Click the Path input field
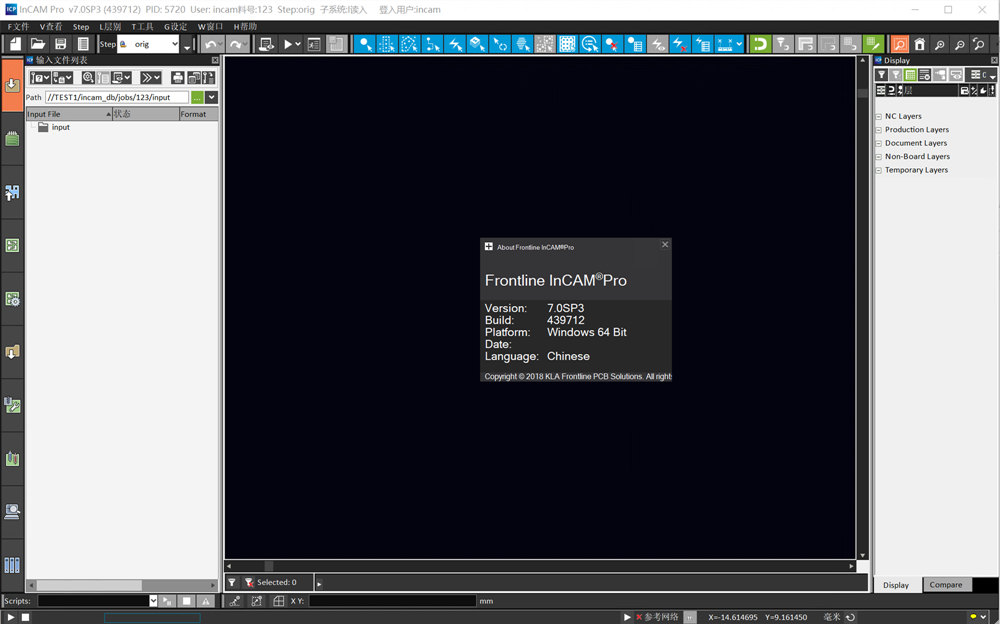Viewport: 1000px width, 624px height. click(x=117, y=98)
